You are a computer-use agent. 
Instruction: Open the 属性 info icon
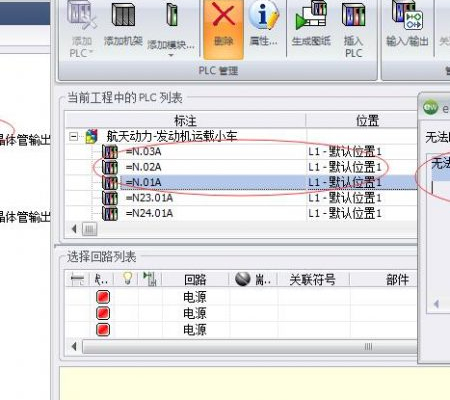click(263, 15)
